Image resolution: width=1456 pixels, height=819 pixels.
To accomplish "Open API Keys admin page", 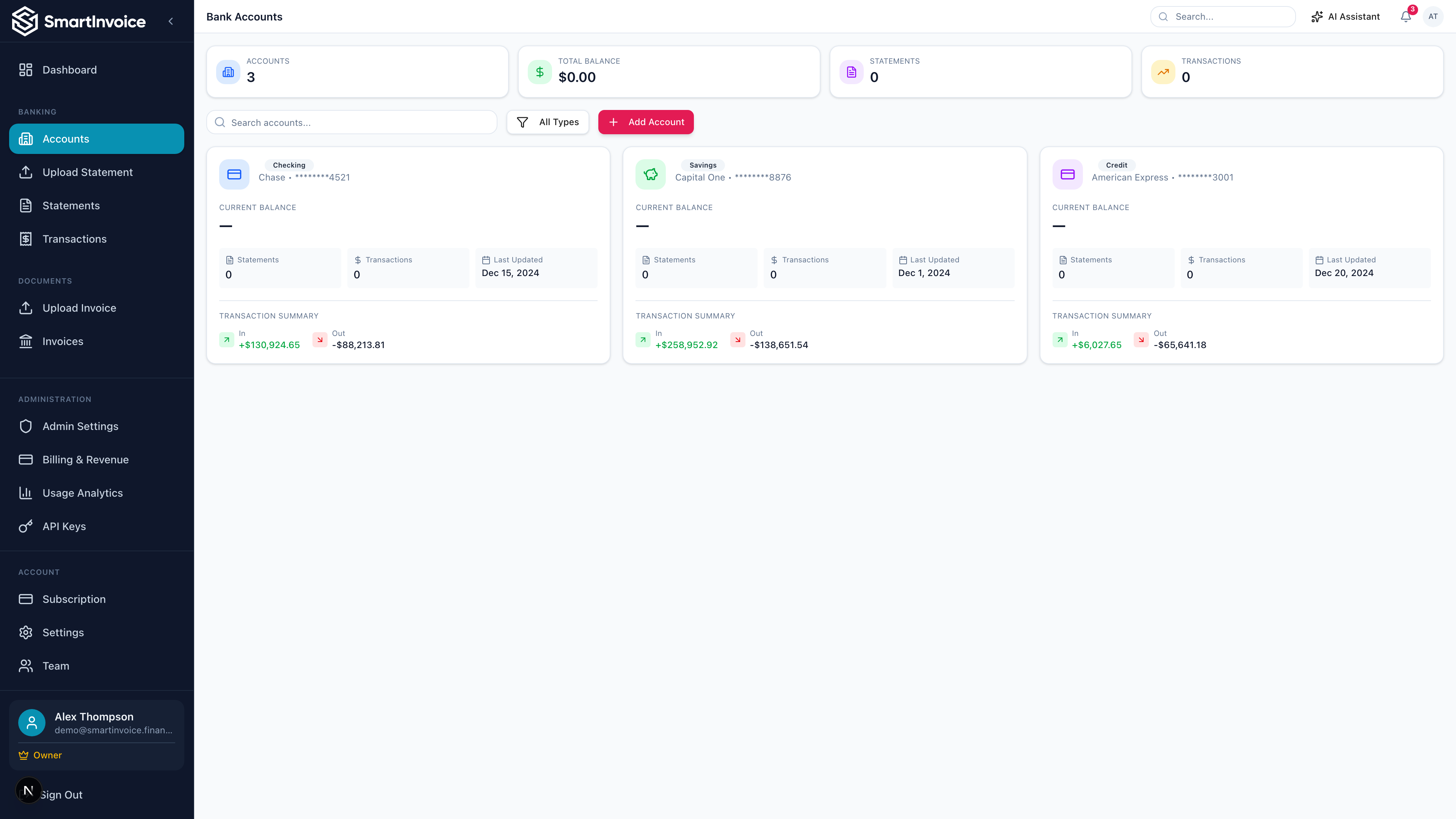I will [64, 526].
